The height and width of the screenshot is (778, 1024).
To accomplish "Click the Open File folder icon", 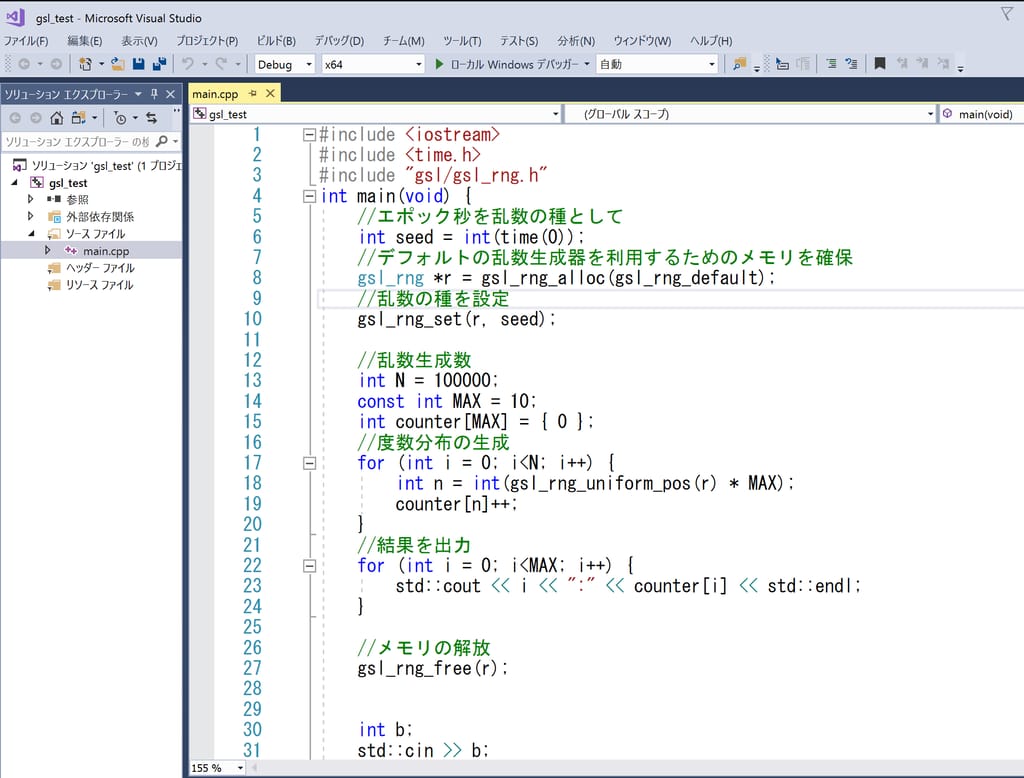I will tap(118, 64).
